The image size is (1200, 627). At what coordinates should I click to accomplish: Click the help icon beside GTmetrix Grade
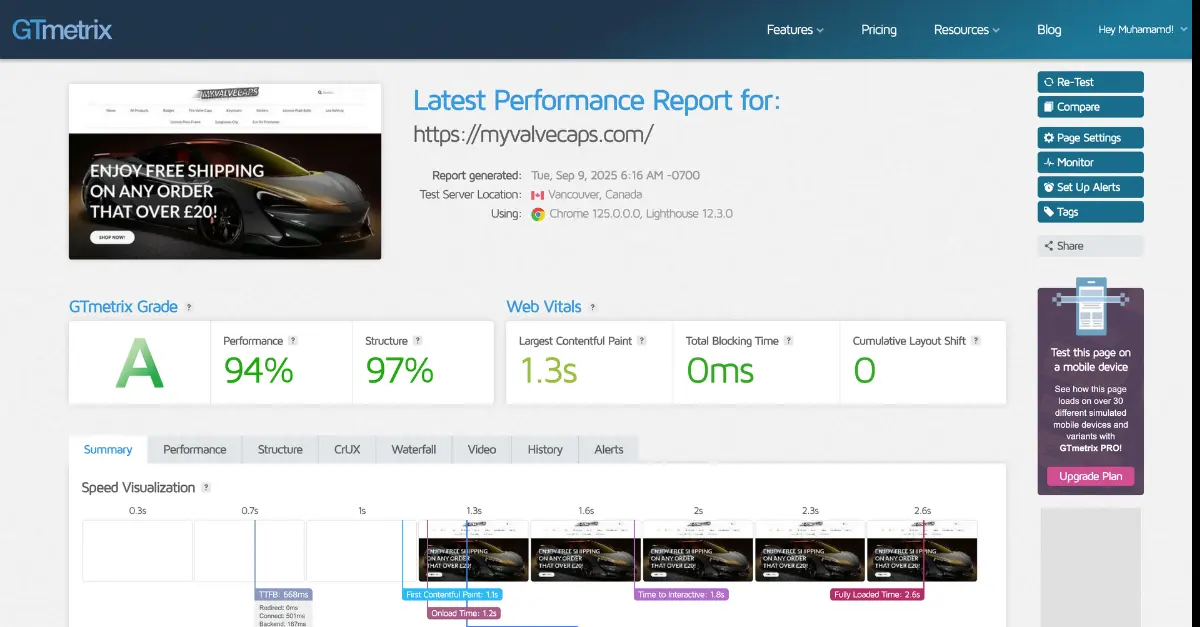coord(189,308)
